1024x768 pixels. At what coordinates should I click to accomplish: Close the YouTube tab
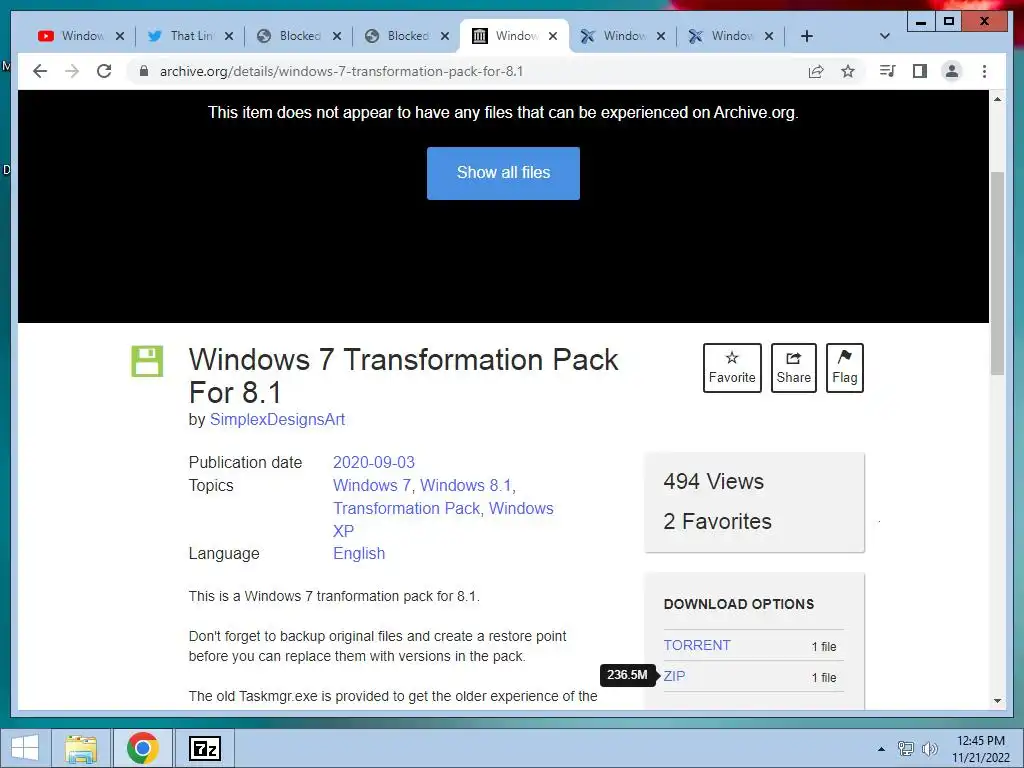pos(120,36)
